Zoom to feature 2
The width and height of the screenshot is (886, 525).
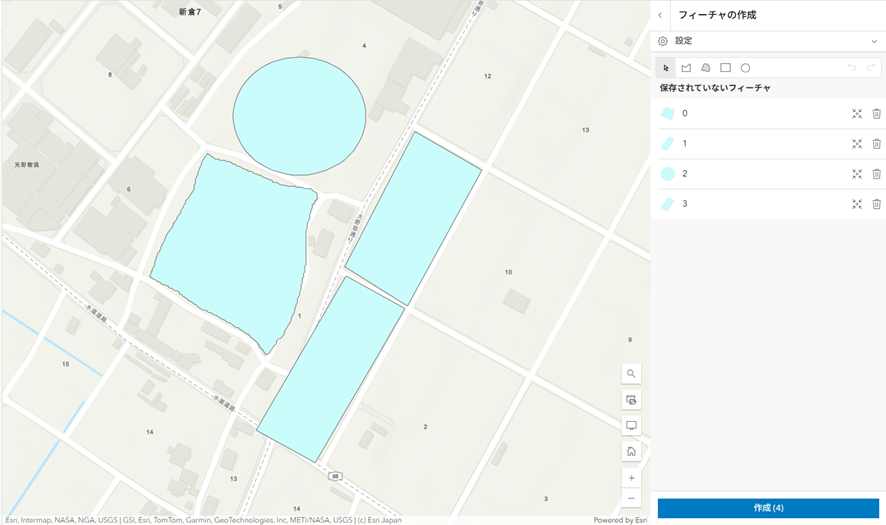tap(857, 173)
